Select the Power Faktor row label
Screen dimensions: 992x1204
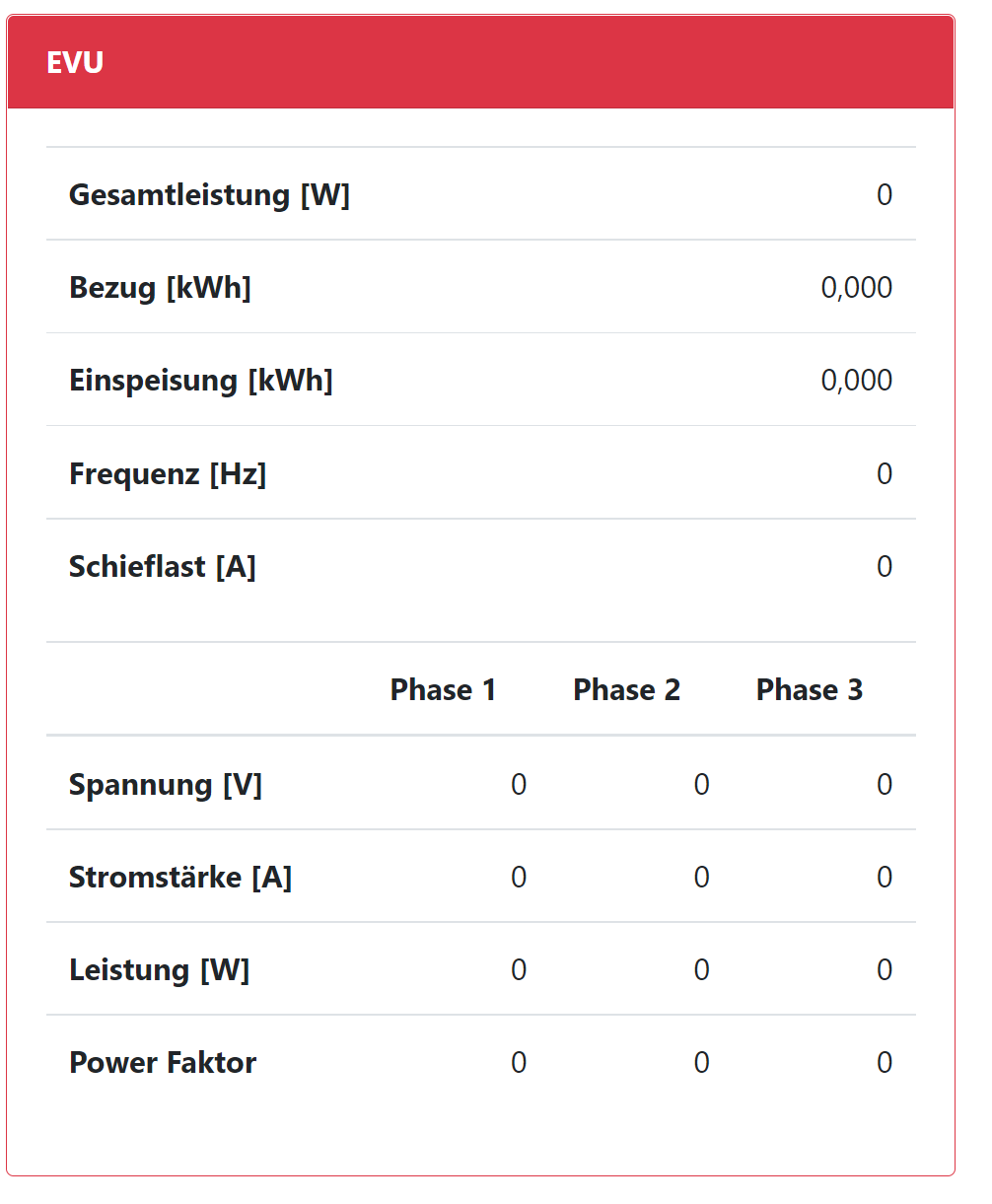[x=163, y=1063]
